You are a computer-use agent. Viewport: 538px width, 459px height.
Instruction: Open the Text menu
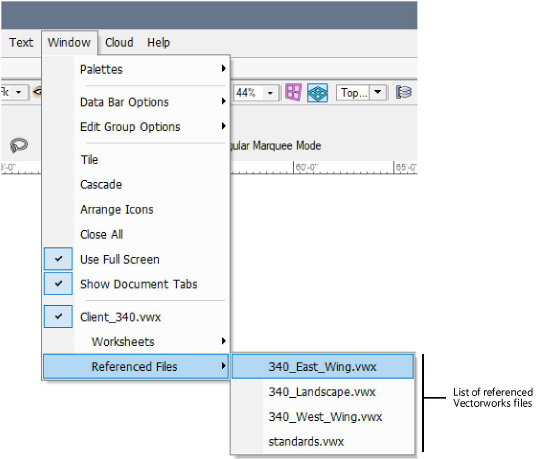click(x=21, y=43)
